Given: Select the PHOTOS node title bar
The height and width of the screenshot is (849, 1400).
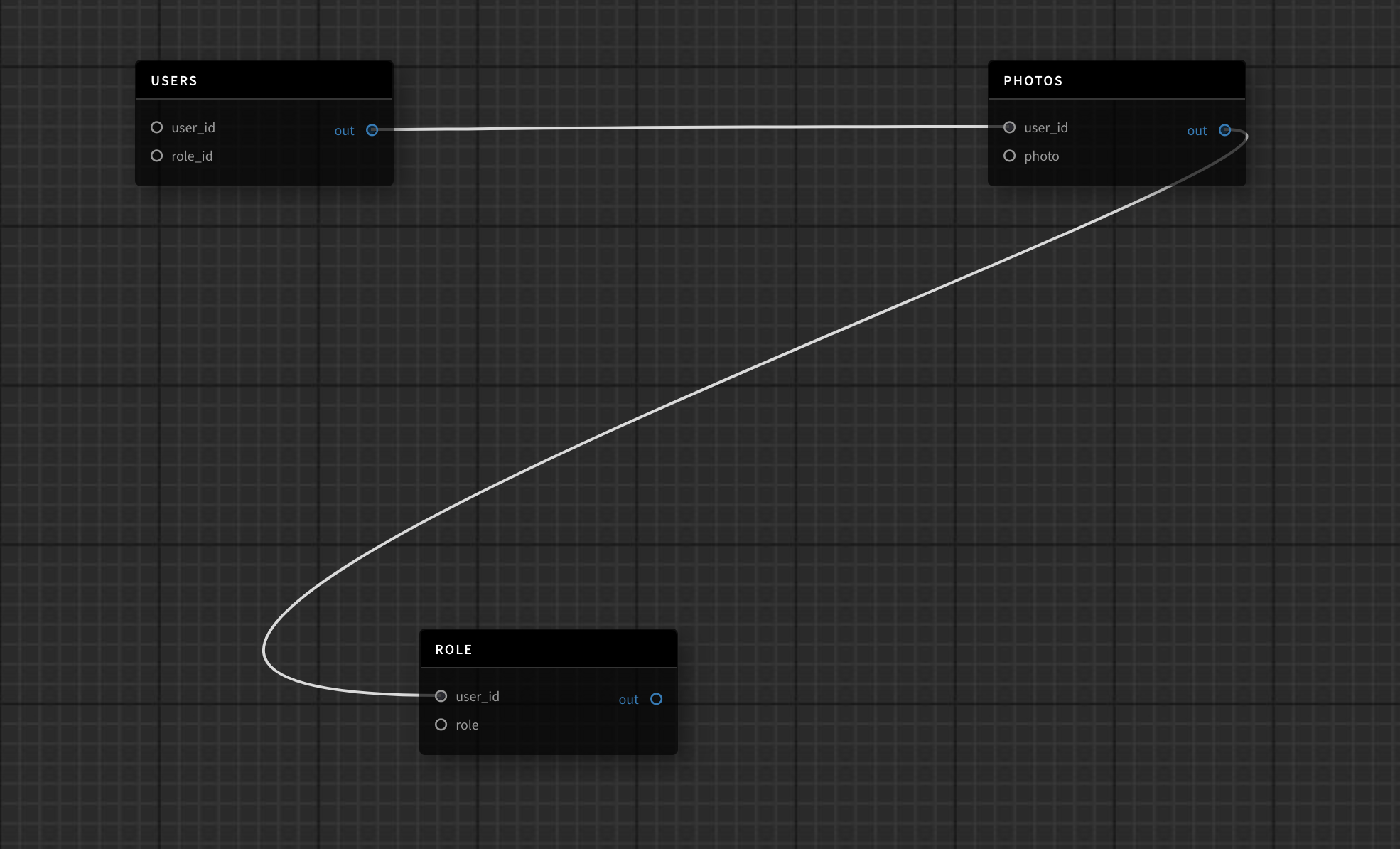Looking at the screenshot, I should (x=1116, y=80).
